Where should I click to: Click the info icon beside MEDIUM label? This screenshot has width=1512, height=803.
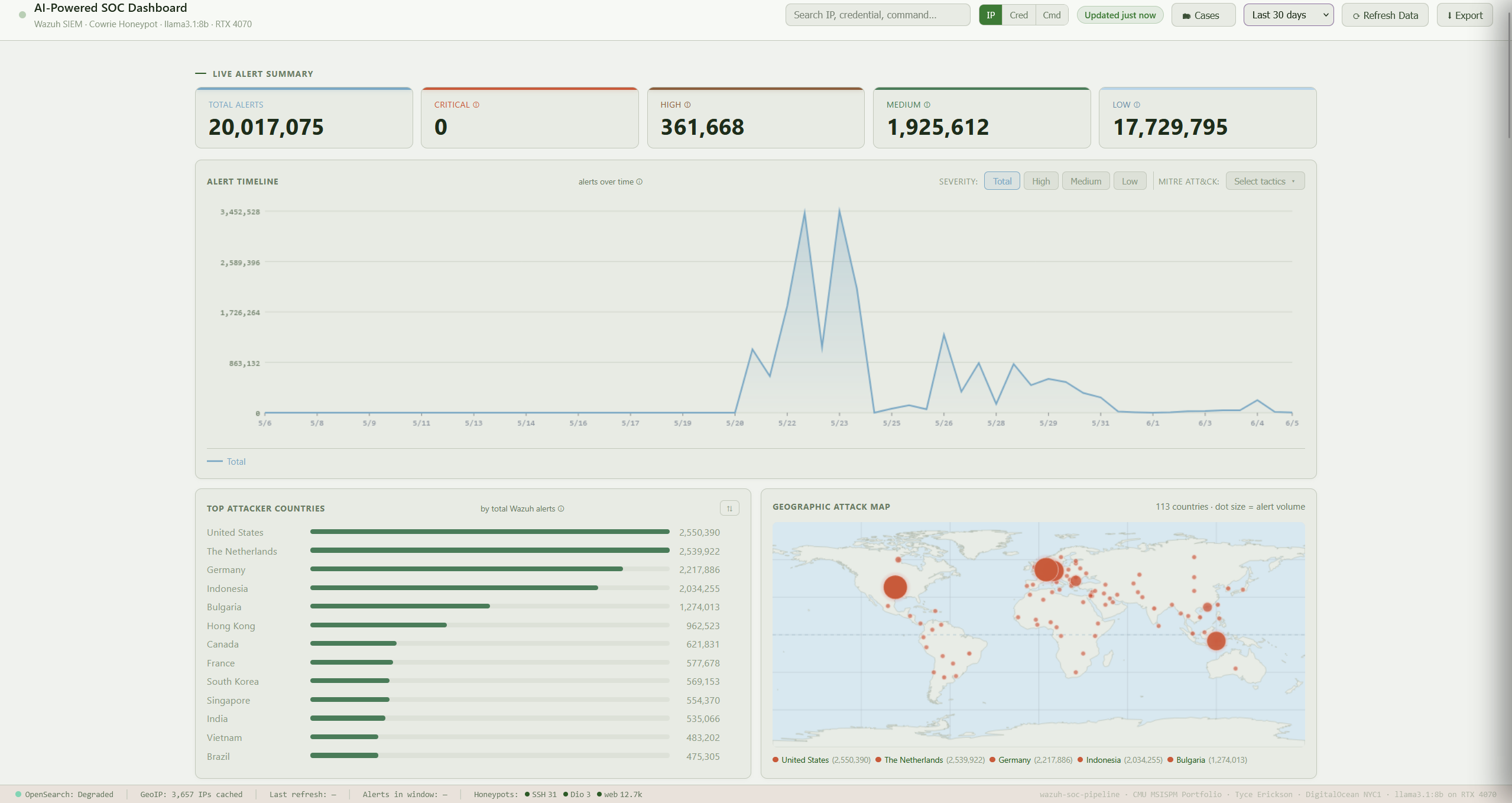tap(927, 105)
